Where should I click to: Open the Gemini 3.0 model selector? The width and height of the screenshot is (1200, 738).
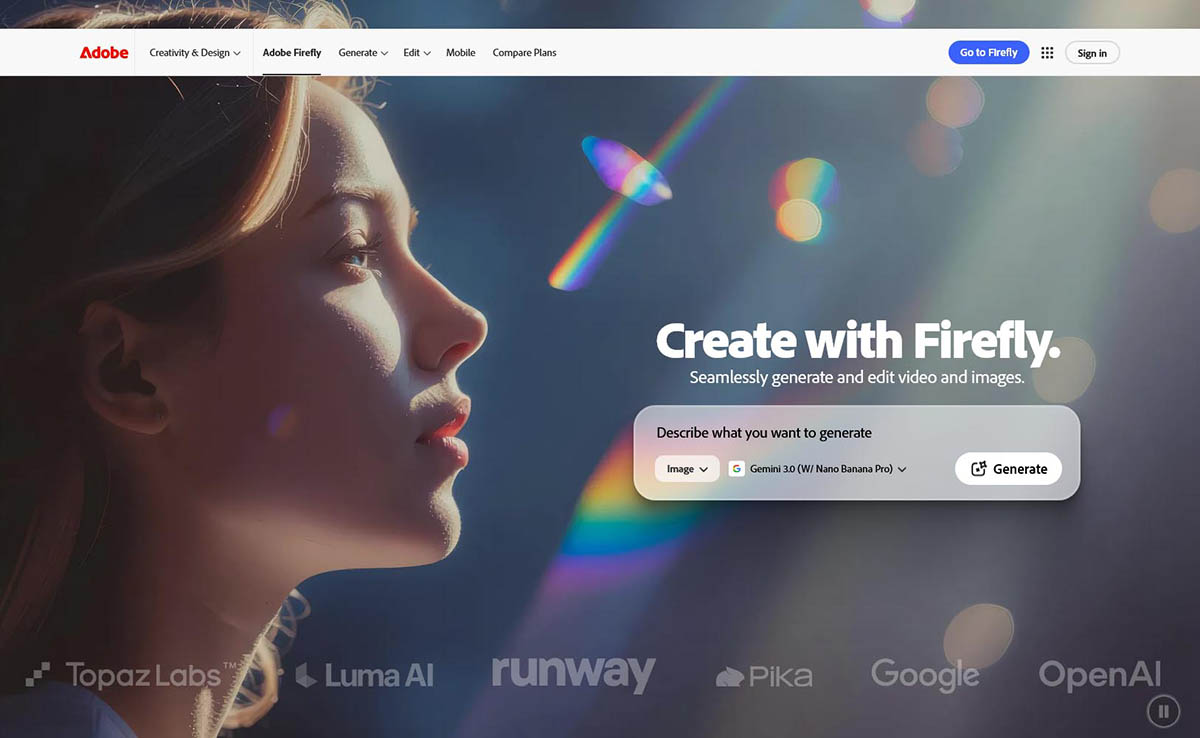click(x=818, y=469)
